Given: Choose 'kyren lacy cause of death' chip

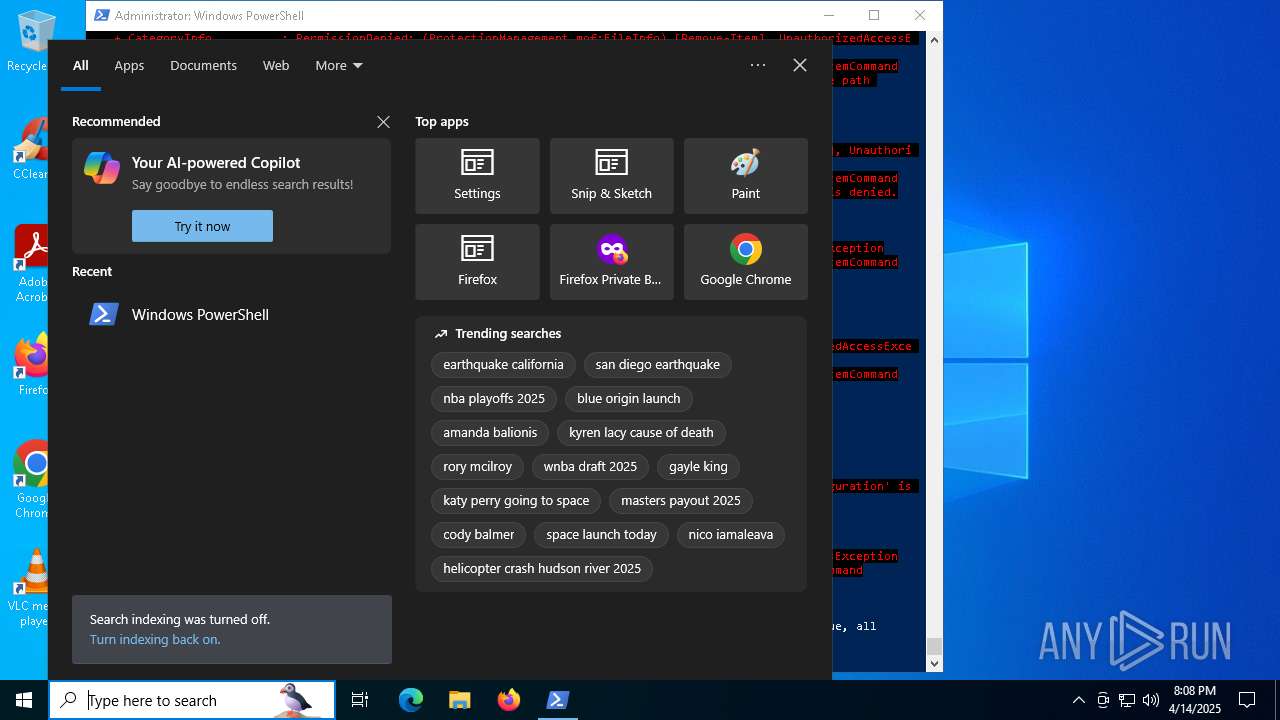Looking at the screenshot, I should (641, 433).
